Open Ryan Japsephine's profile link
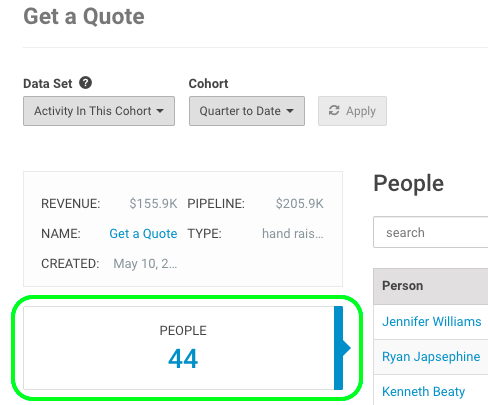Viewport: 488px width, 405px height. pos(431,357)
